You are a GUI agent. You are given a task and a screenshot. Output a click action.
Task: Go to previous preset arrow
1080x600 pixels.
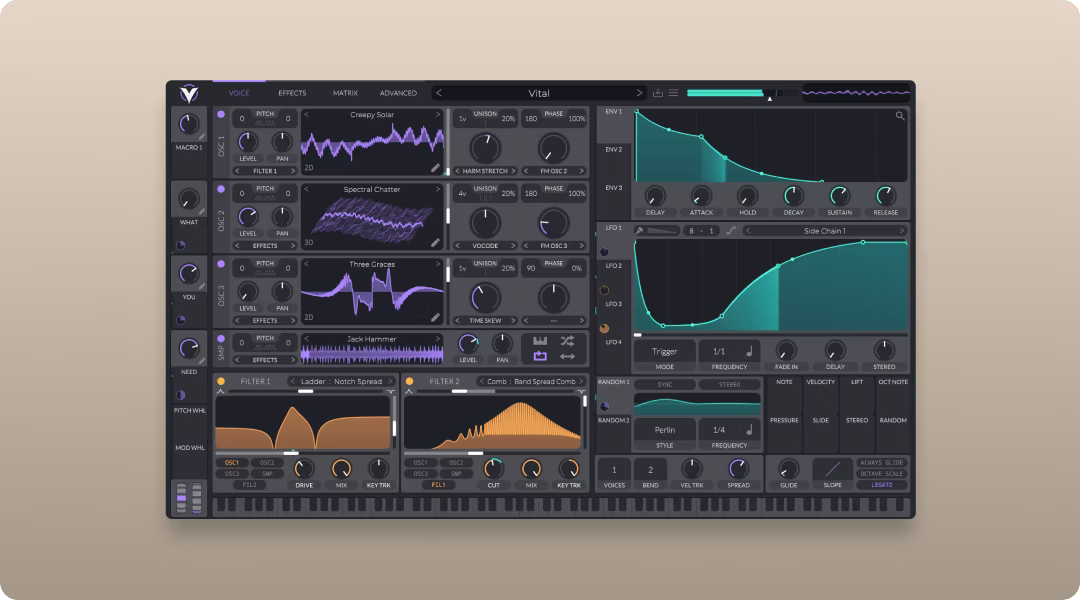(439, 93)
